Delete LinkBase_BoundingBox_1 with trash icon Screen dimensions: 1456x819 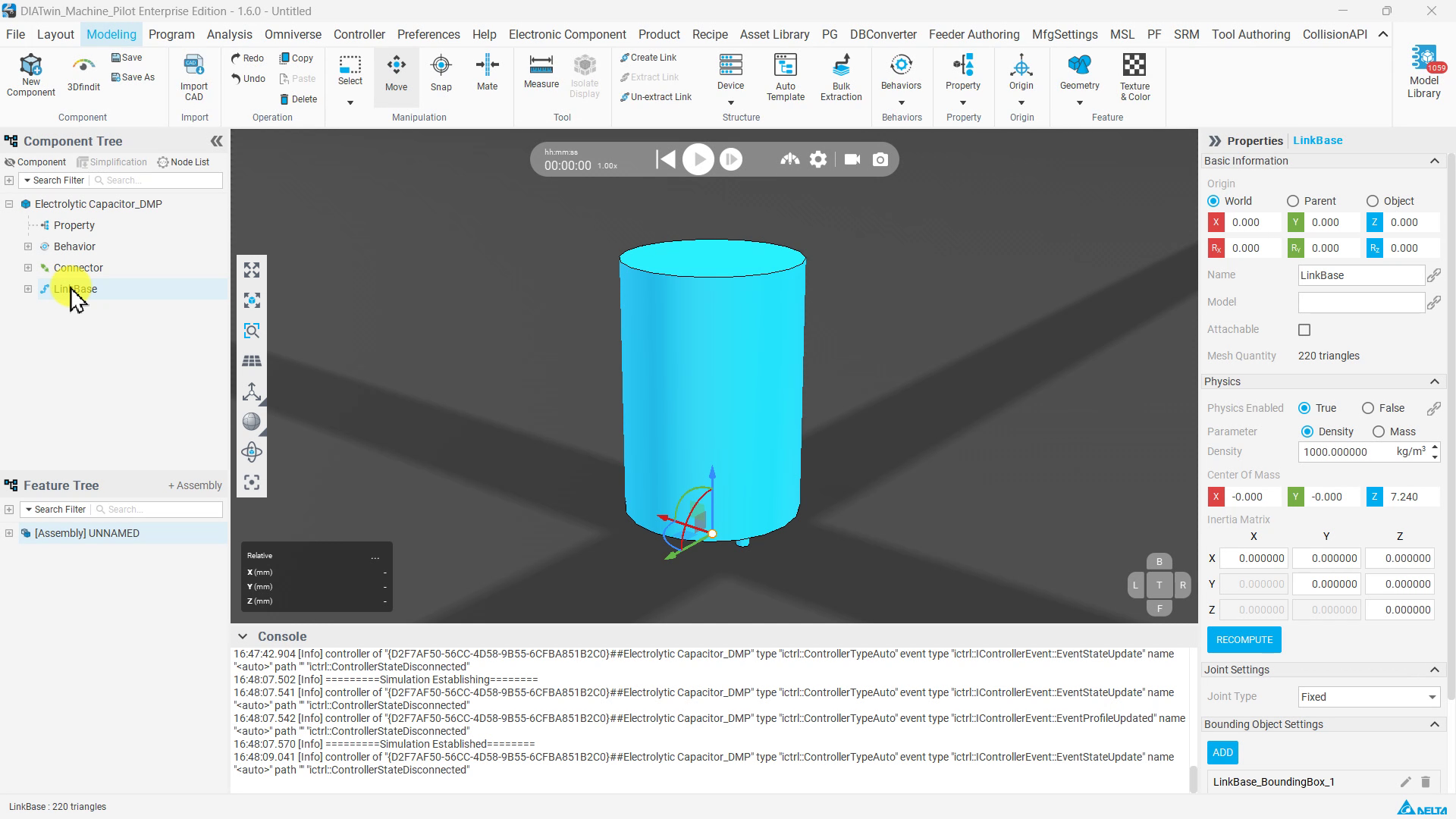1426,782
